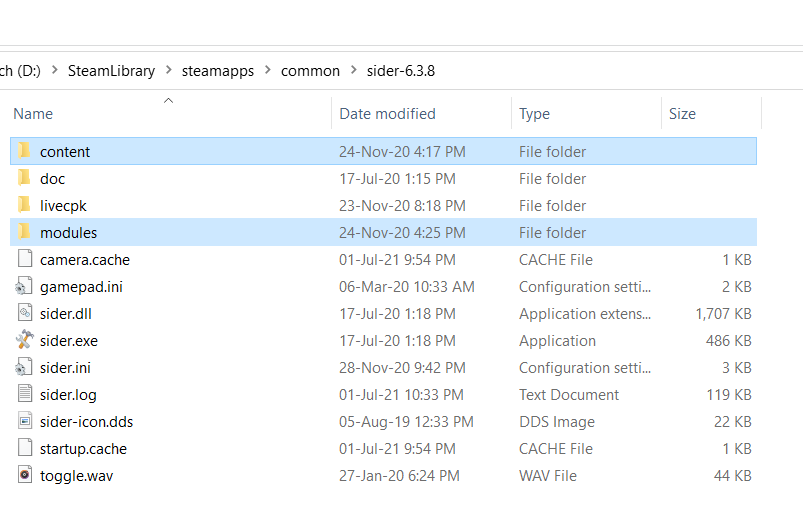Select sider.log file name
The width and height of the screenshot is (803, 519).
click(69, 395)
